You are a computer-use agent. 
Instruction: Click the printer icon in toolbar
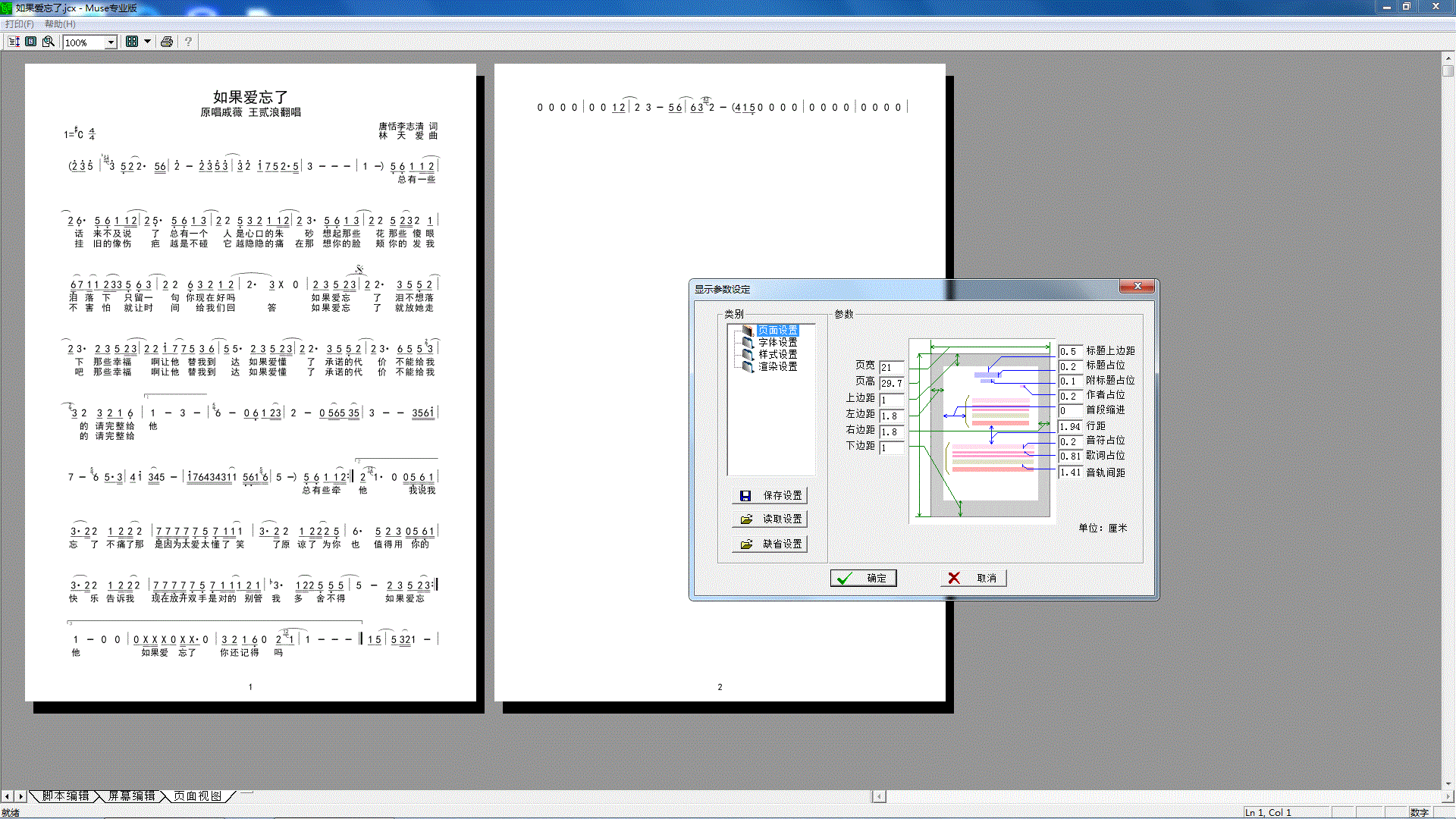(x=167, y=42)
